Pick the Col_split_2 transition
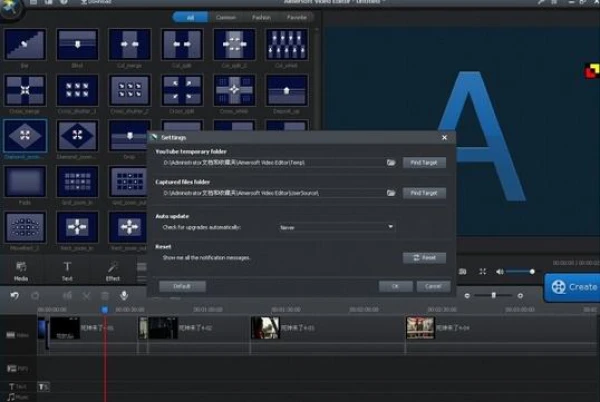The height and width of the screenshot is (402, 600). click(x=235, y=44)
